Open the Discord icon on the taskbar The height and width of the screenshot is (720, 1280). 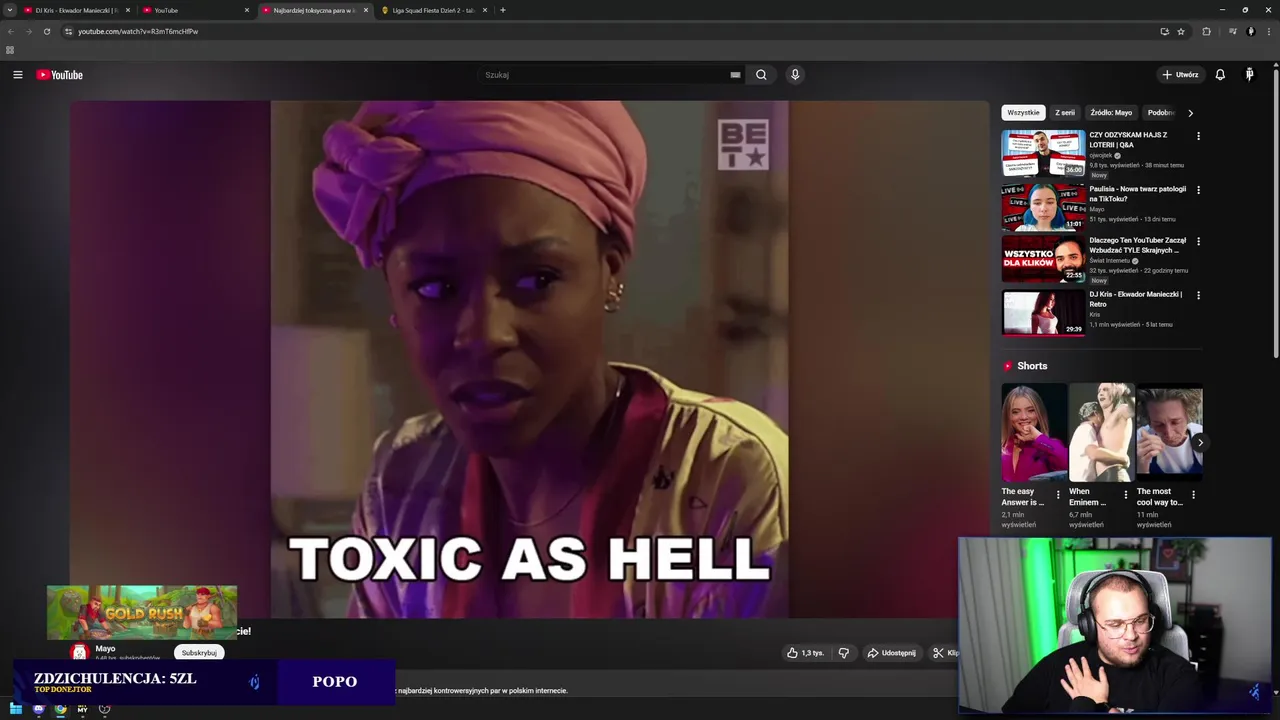click(x=38, y=709)
